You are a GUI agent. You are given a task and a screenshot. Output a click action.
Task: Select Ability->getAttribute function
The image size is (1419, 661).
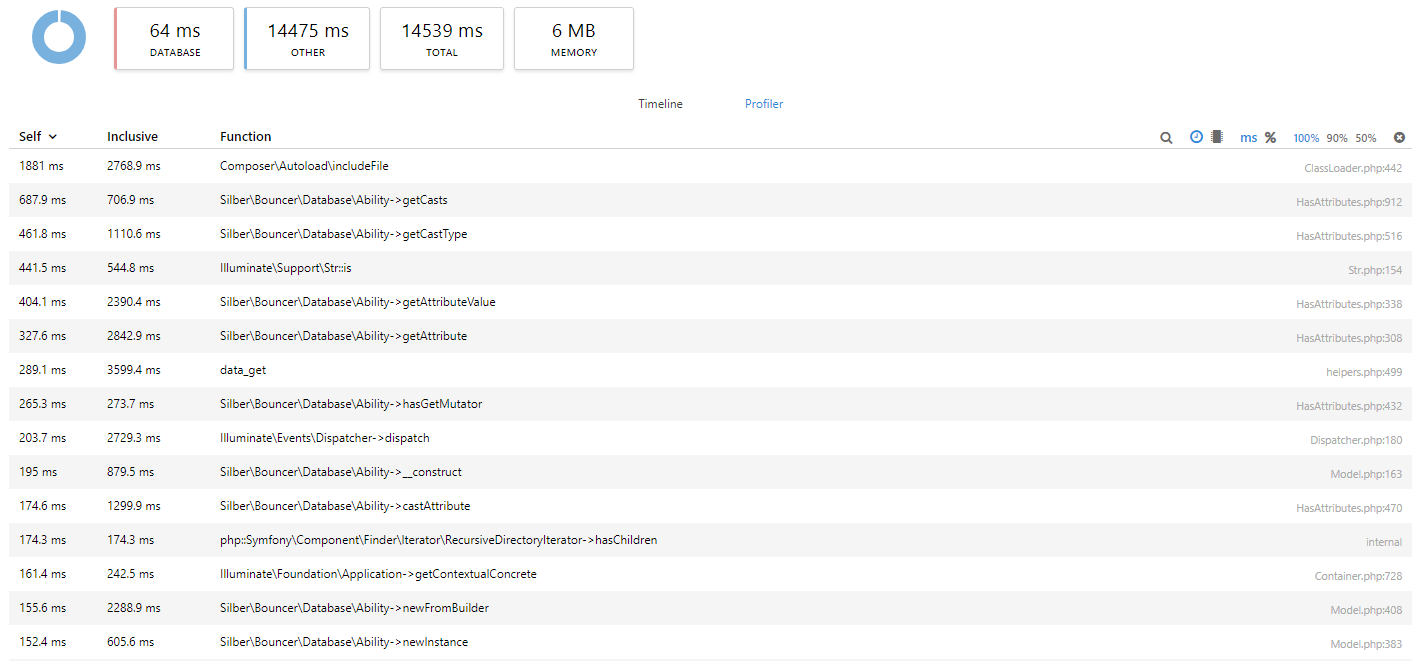pos(344,336)
